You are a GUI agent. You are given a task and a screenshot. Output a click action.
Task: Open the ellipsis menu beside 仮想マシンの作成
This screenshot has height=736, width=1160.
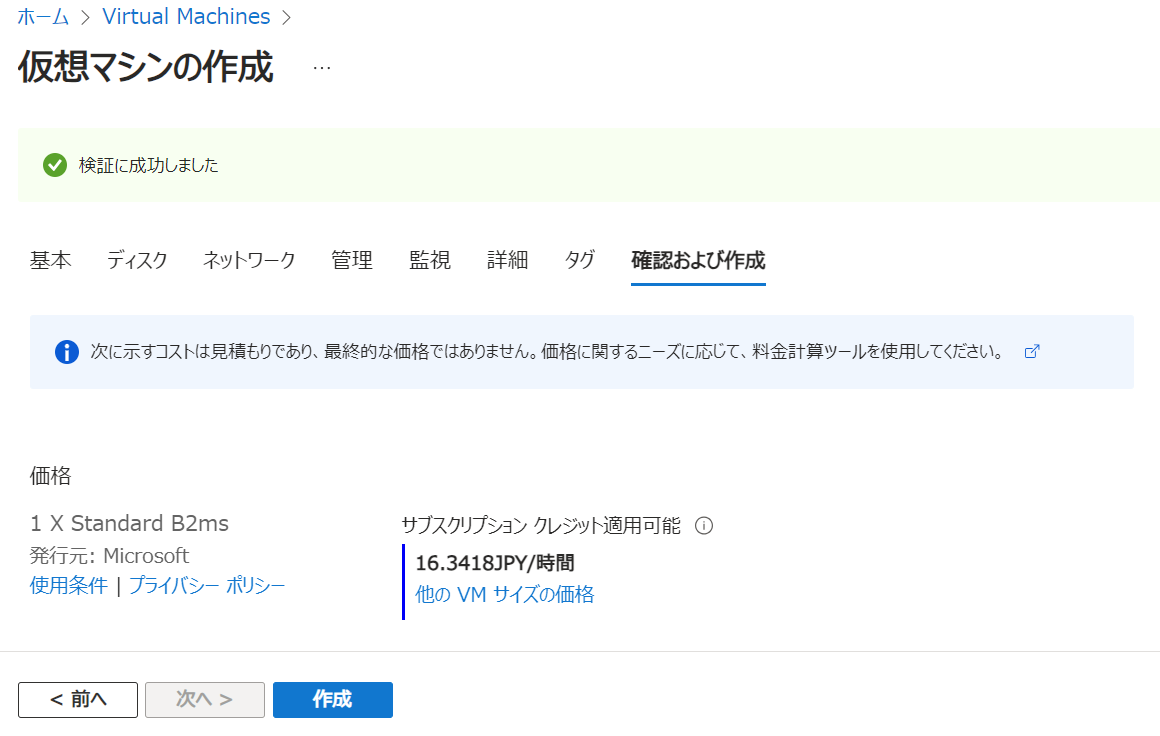point(321,68)
